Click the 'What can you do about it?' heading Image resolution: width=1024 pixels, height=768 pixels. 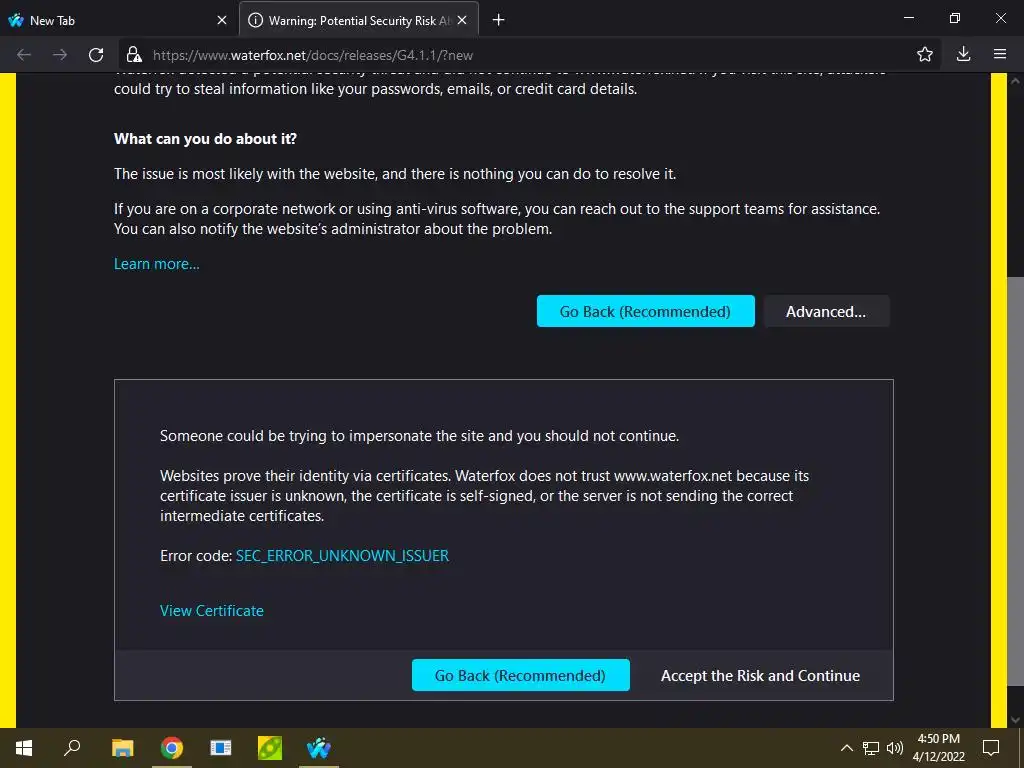205,139
